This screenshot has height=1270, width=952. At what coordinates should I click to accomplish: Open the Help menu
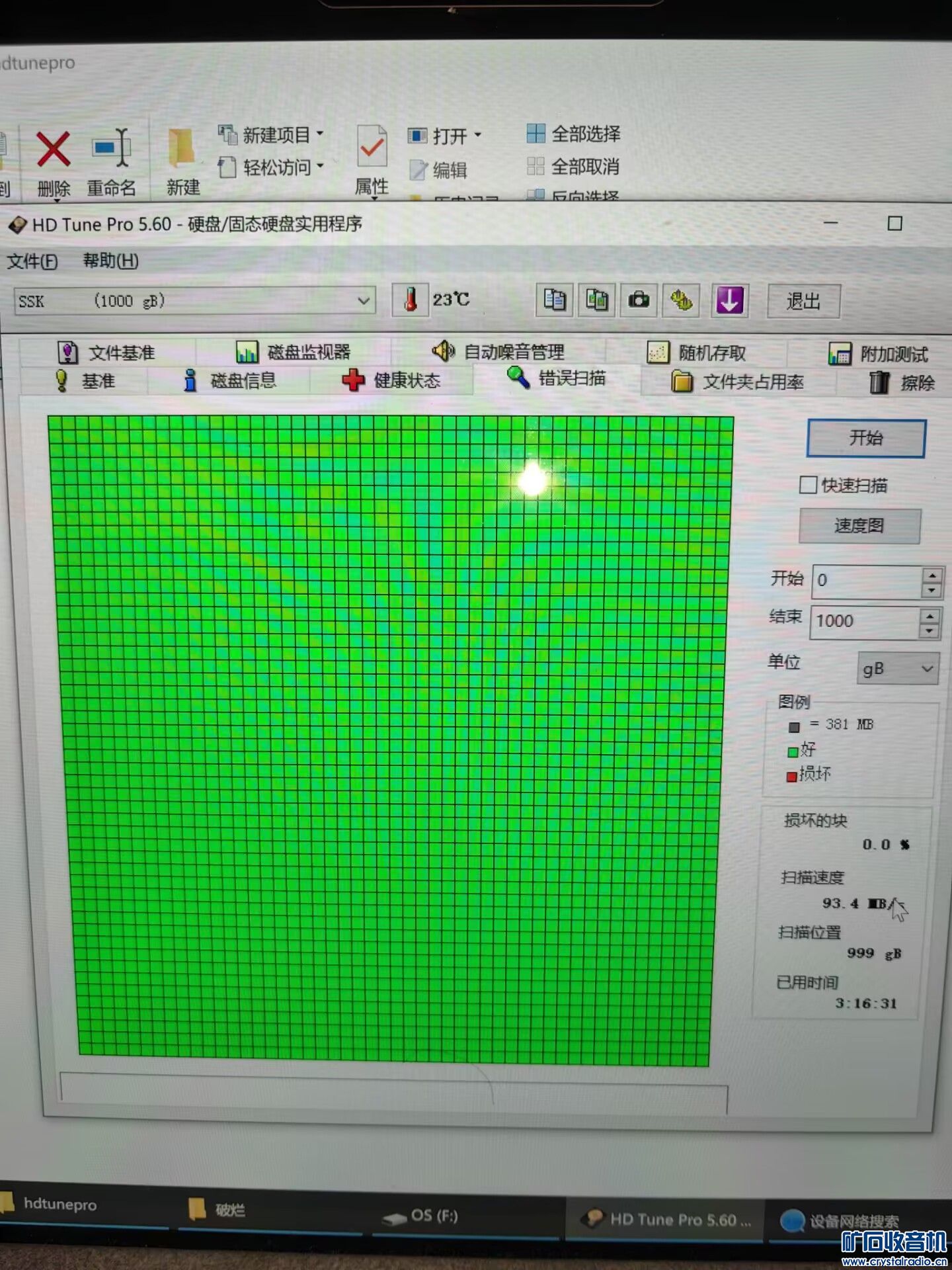110,261
